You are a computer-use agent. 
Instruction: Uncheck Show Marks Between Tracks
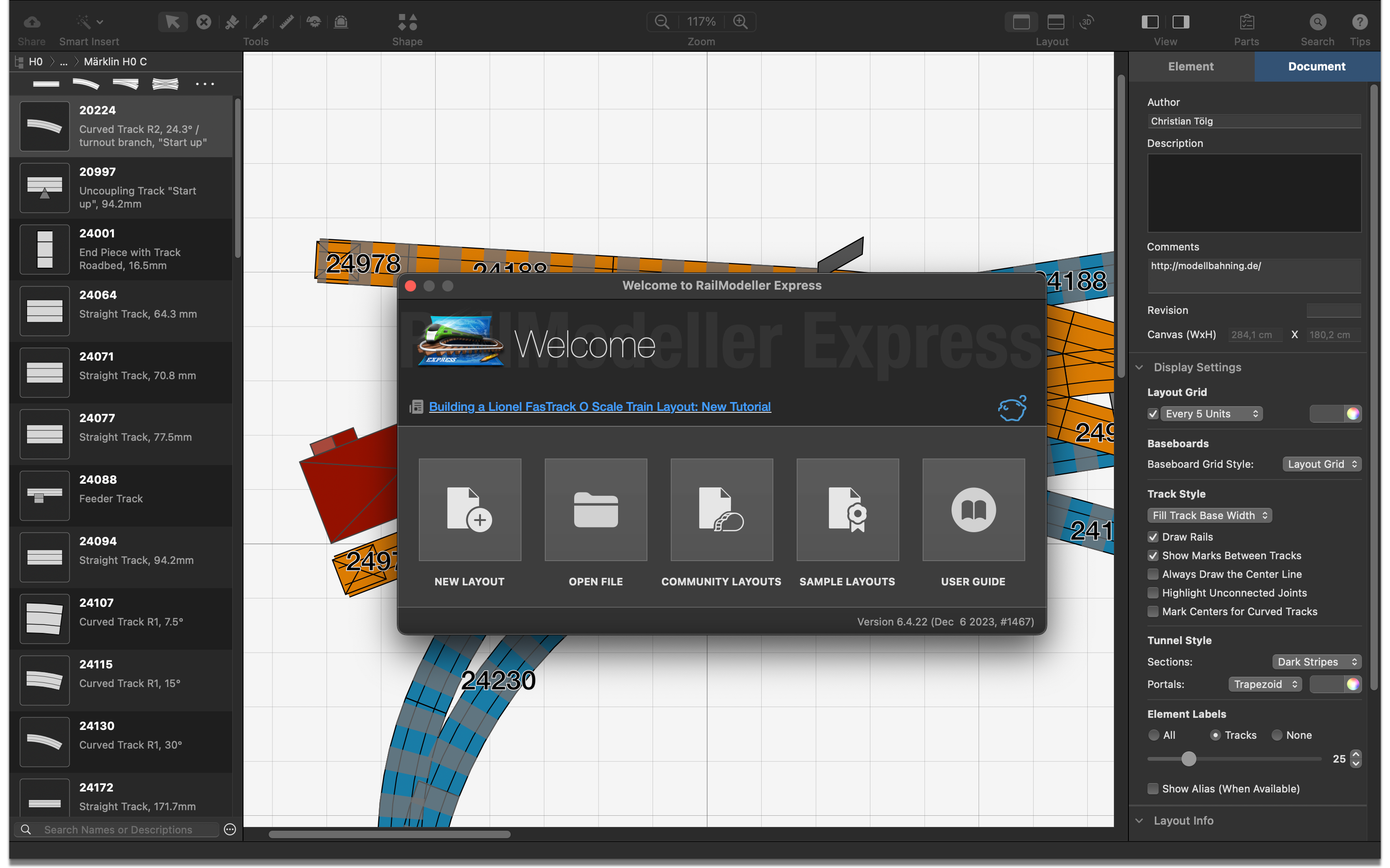pos(1152,555)
